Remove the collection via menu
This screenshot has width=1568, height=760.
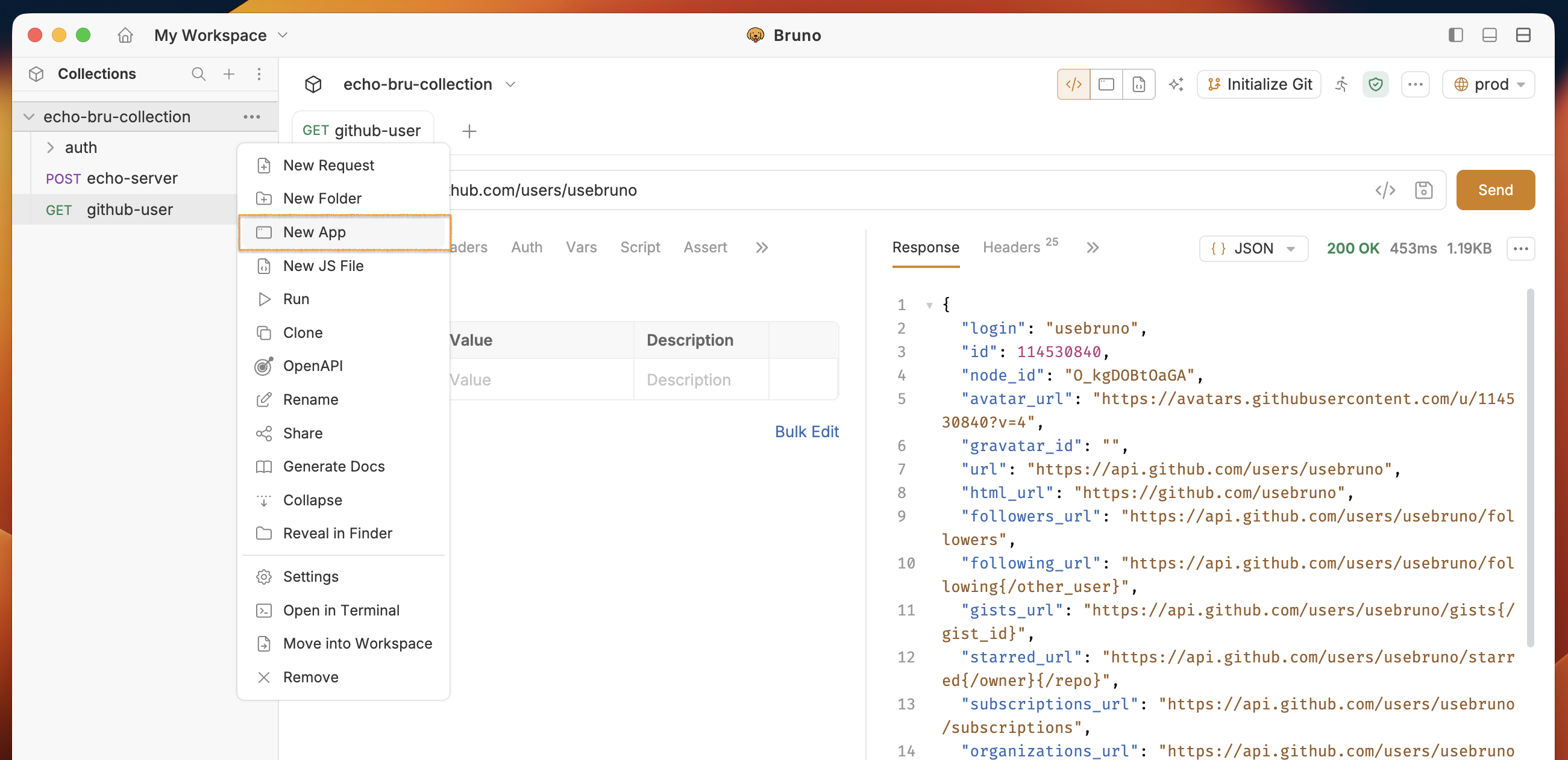pyautogui.click(x=344, y=677)
